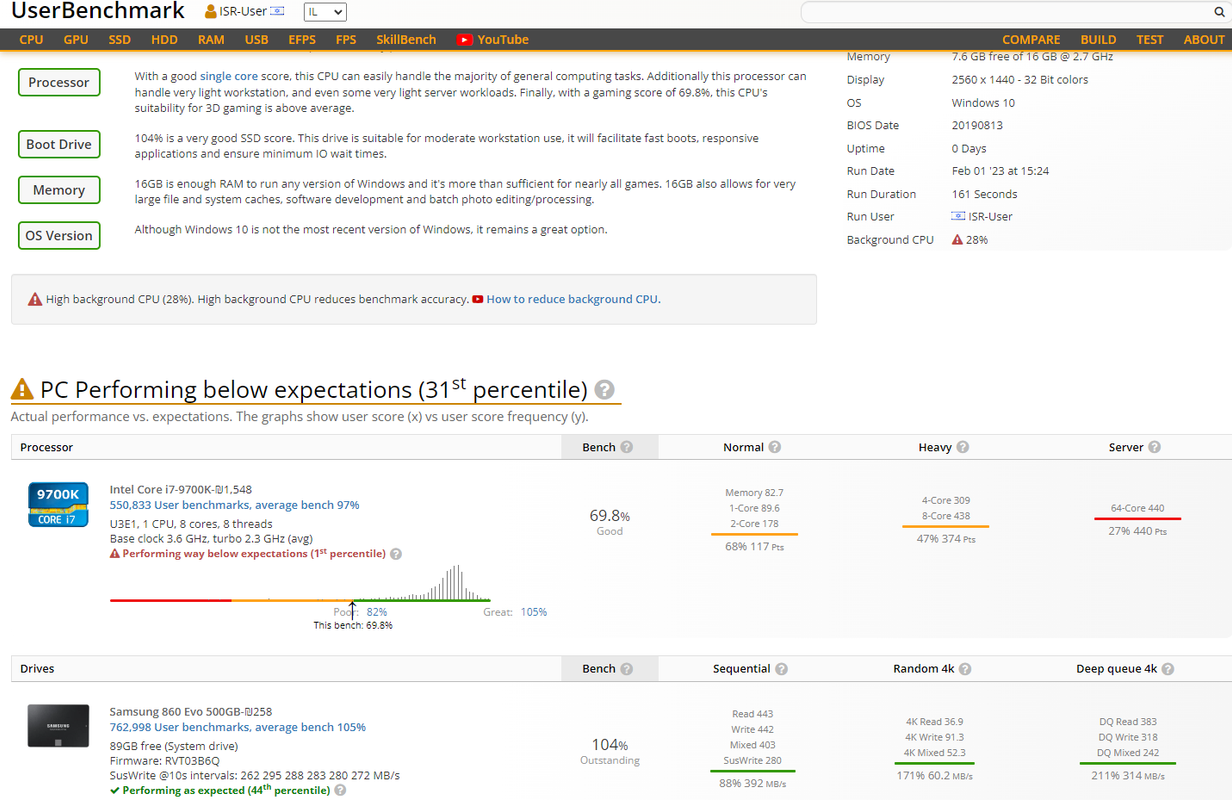
Task: Go to BUILD in the navbar
Action: click(1098, 40)
